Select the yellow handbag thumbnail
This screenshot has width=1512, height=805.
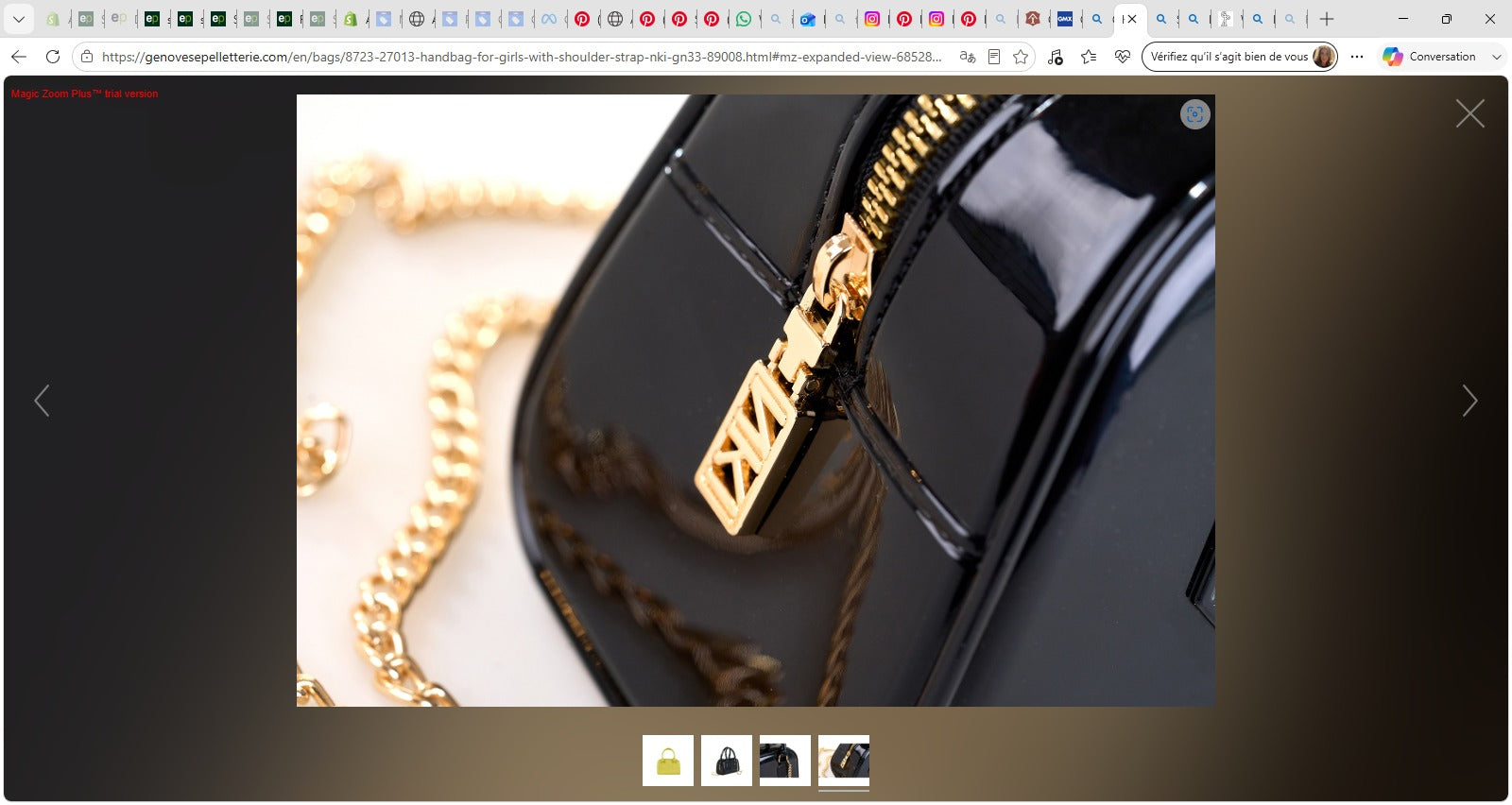pos(668,761)
